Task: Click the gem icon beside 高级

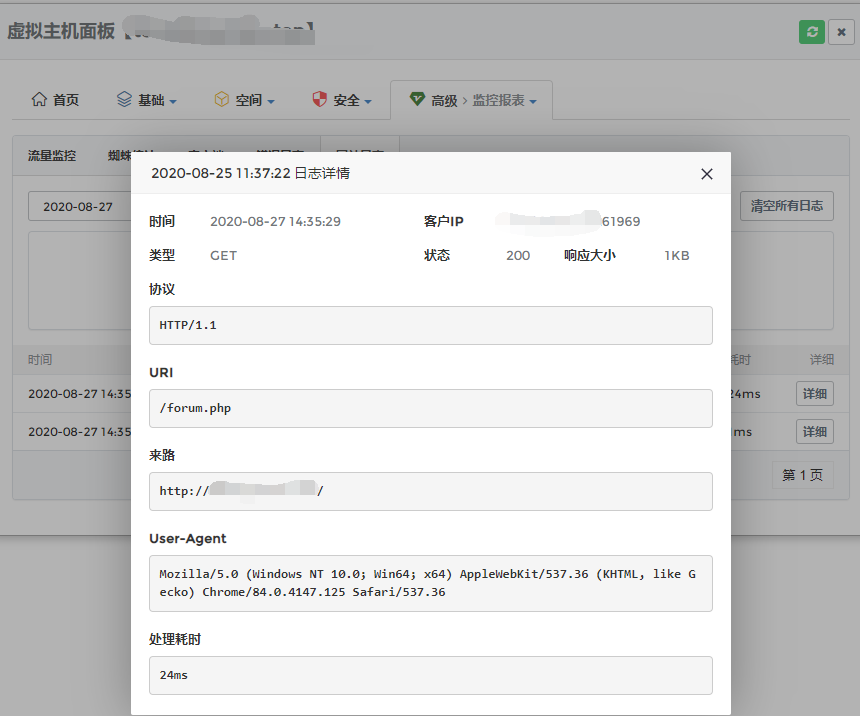Action: (x=417, y=99)
